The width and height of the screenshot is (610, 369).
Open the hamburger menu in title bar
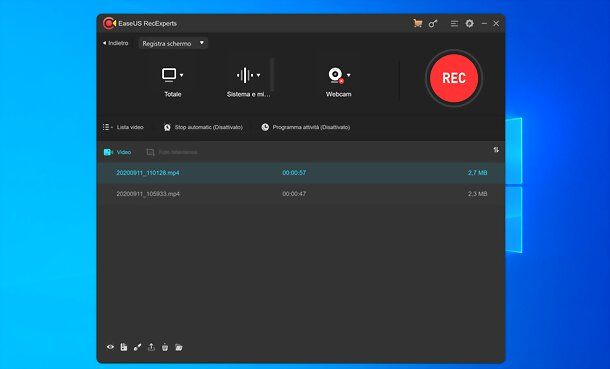pos(454,24)
